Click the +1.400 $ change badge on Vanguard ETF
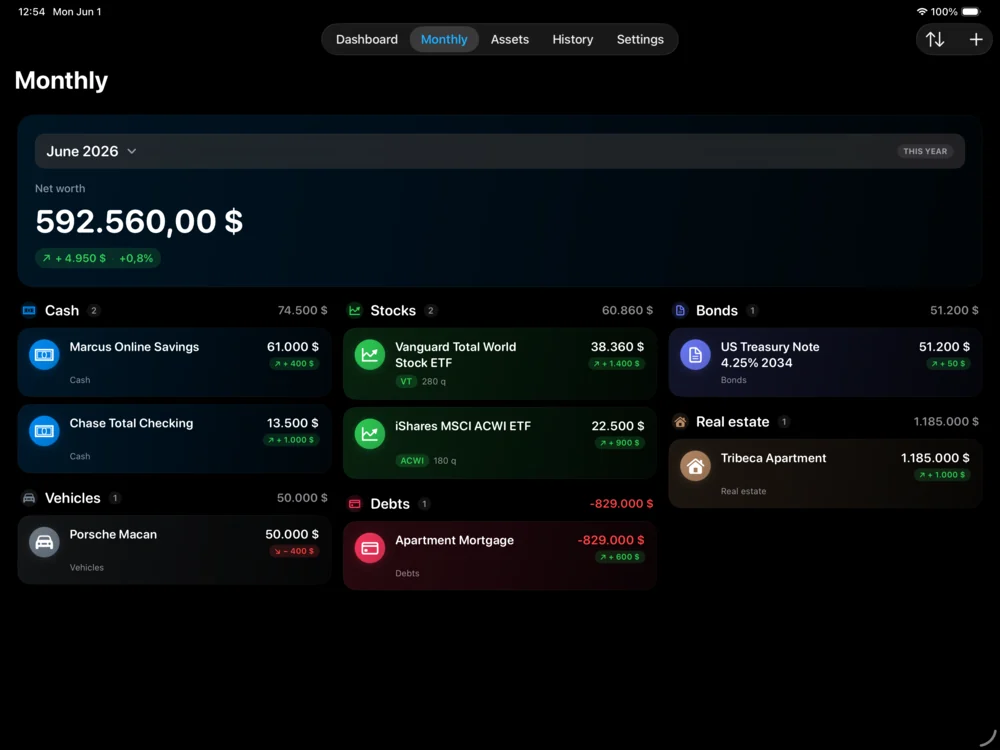The image size is (1000, 750). pos(616,364)
